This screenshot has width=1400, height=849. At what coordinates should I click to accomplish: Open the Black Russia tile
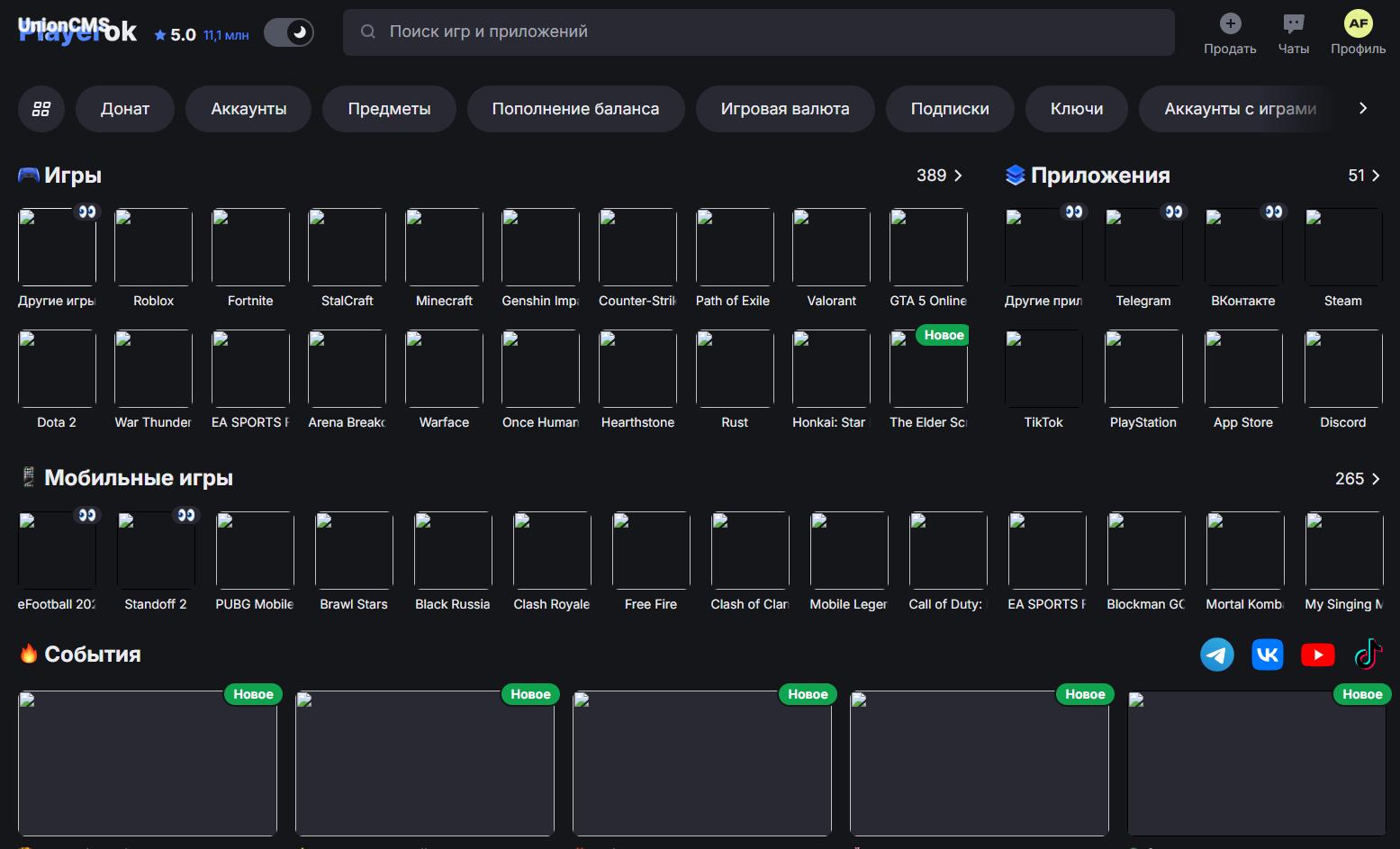point(453,563)
